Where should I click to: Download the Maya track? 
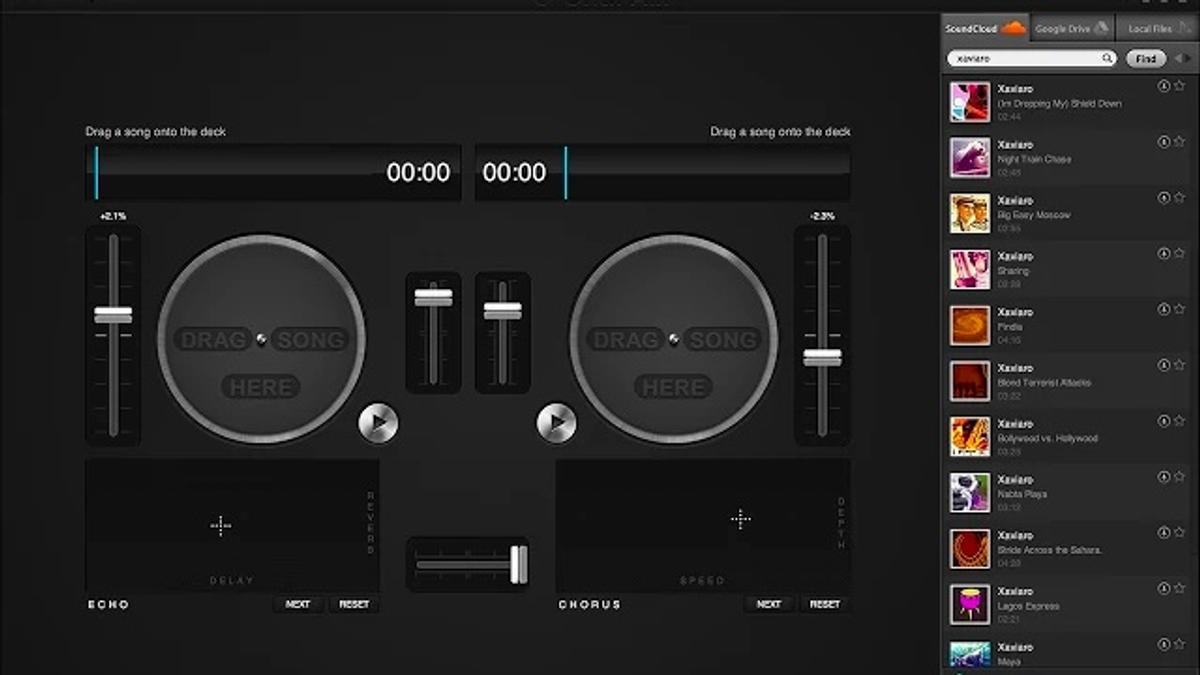1164,645
